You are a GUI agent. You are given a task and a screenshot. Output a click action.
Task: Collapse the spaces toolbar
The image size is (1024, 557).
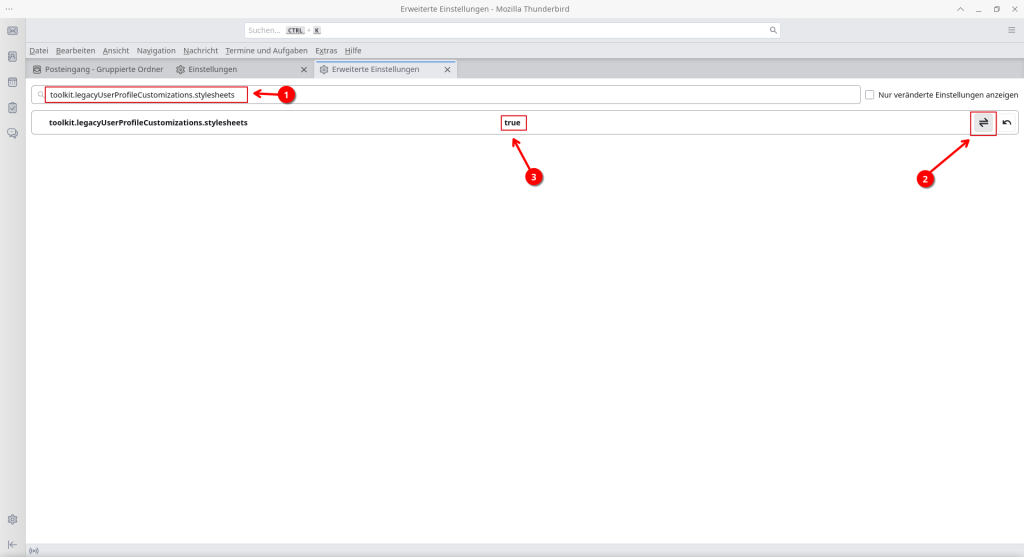[x=12, y=544]
